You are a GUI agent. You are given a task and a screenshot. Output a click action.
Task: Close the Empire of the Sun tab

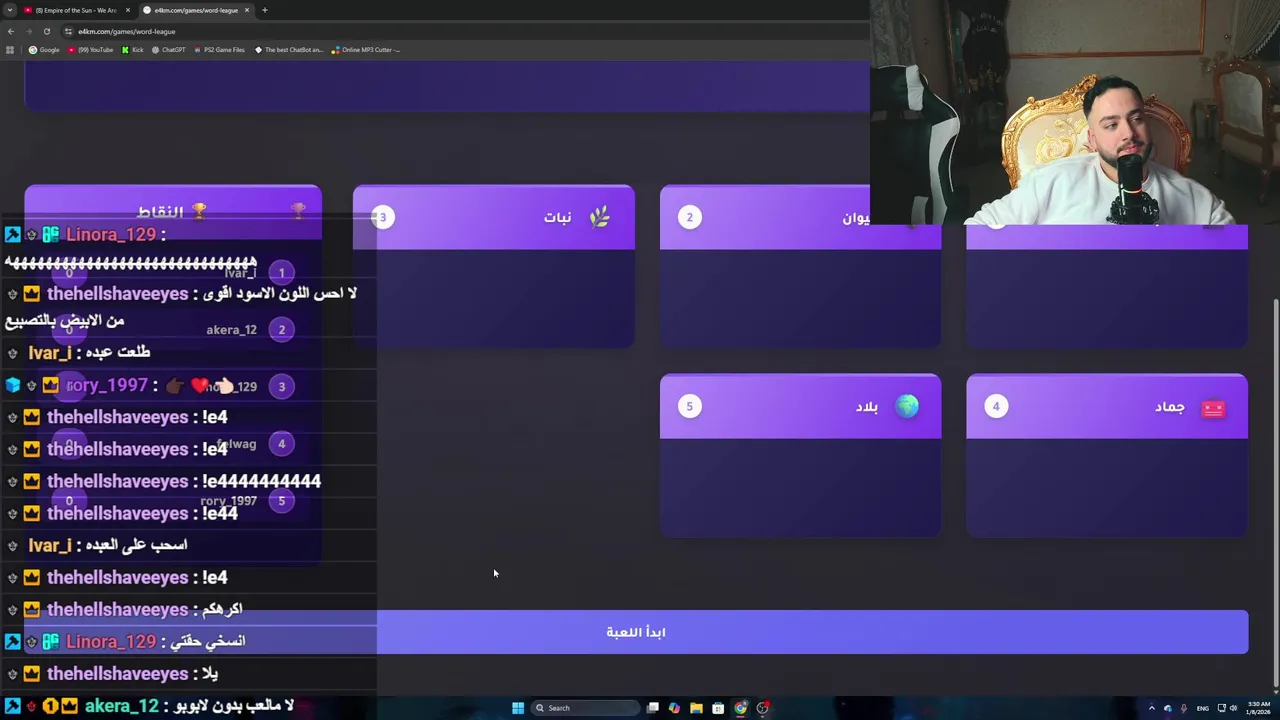(x=128, y=10)
